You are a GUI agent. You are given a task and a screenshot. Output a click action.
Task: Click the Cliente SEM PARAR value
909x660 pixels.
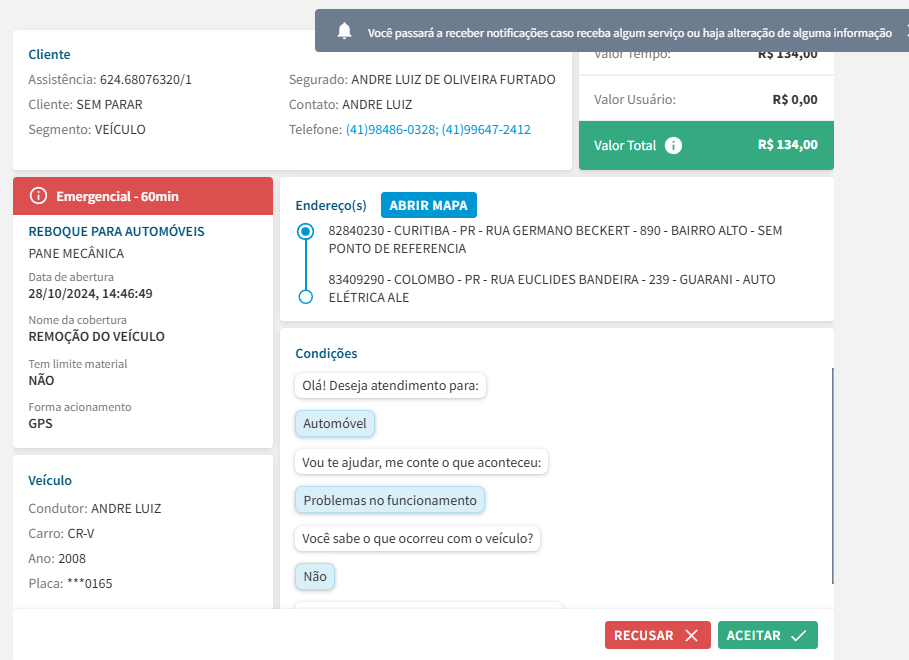click(110, 104)
